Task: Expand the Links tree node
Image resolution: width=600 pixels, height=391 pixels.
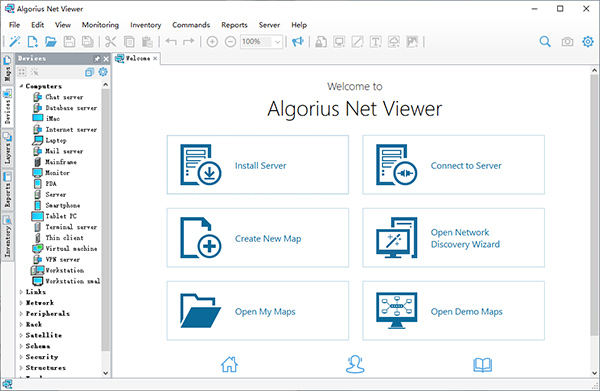Action: coord(21,292)
